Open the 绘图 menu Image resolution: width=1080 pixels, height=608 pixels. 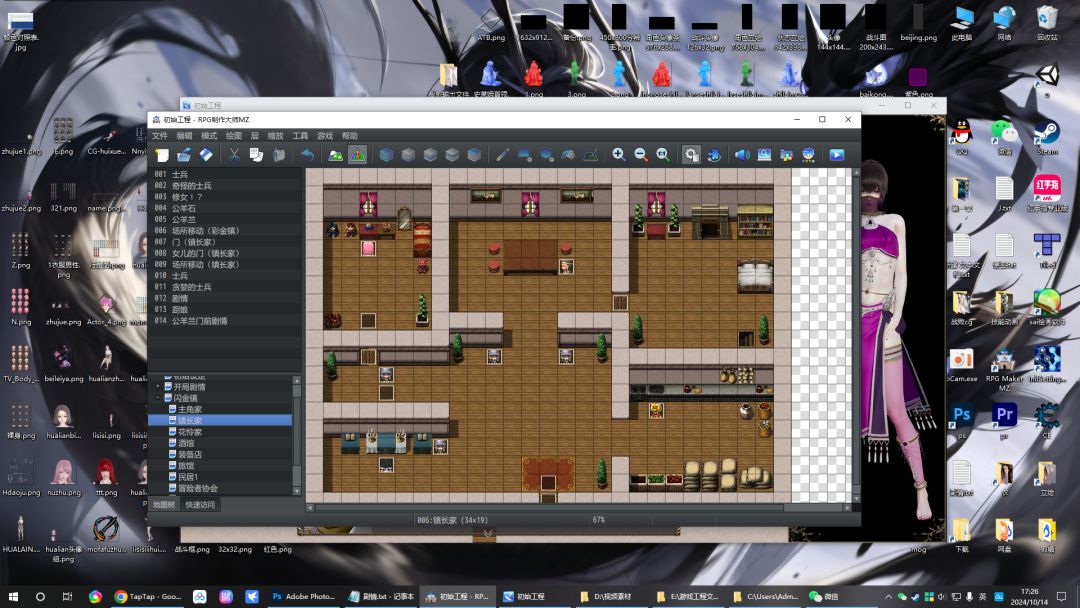point(233,136)
